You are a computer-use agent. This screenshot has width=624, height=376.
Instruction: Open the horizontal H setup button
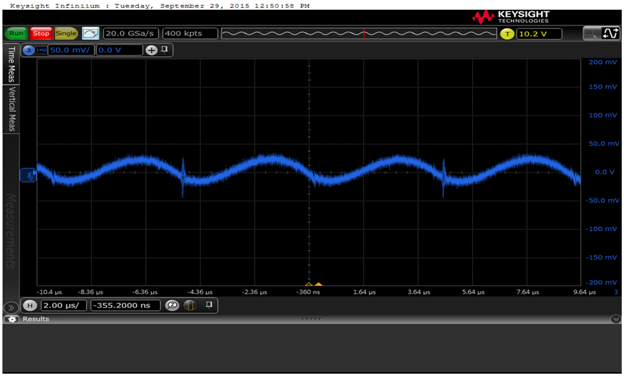[30, 306]
